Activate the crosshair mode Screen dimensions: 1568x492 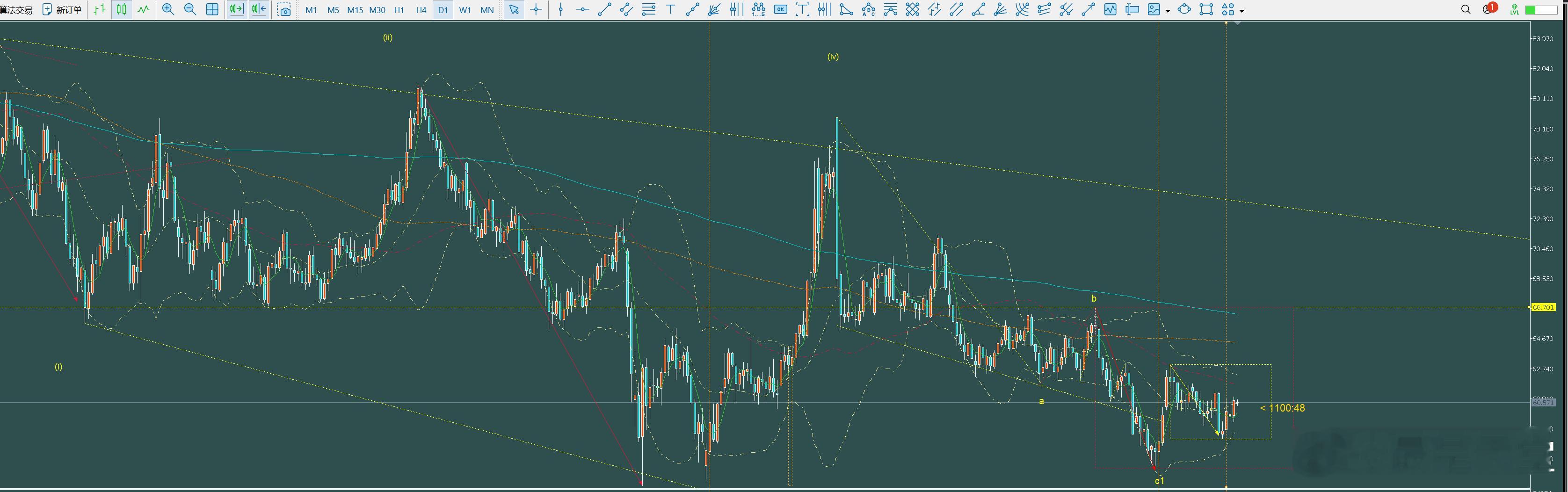[x=536, y=10]
